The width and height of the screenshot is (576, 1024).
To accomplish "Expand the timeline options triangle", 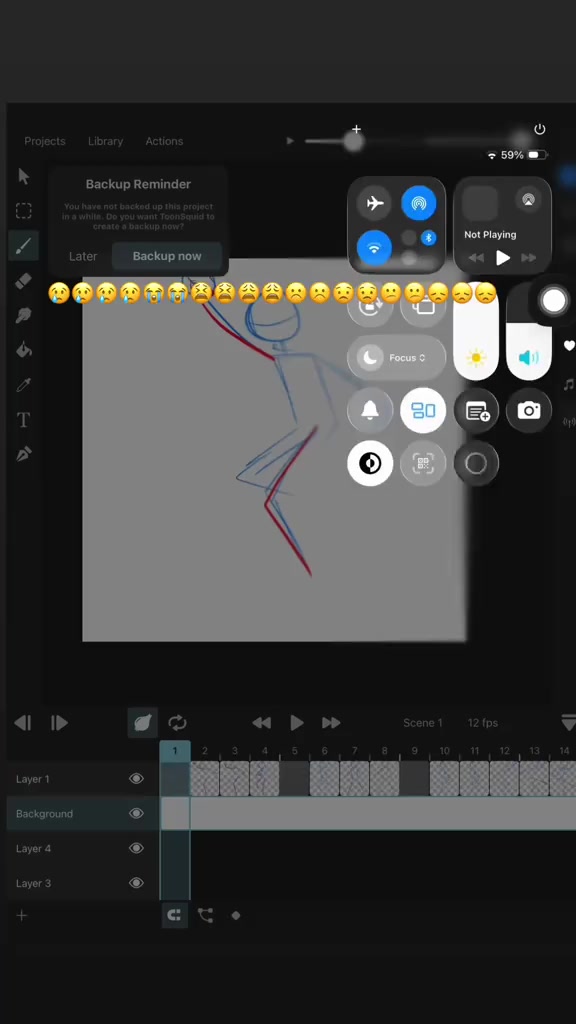I will click(x=568, y=723).
